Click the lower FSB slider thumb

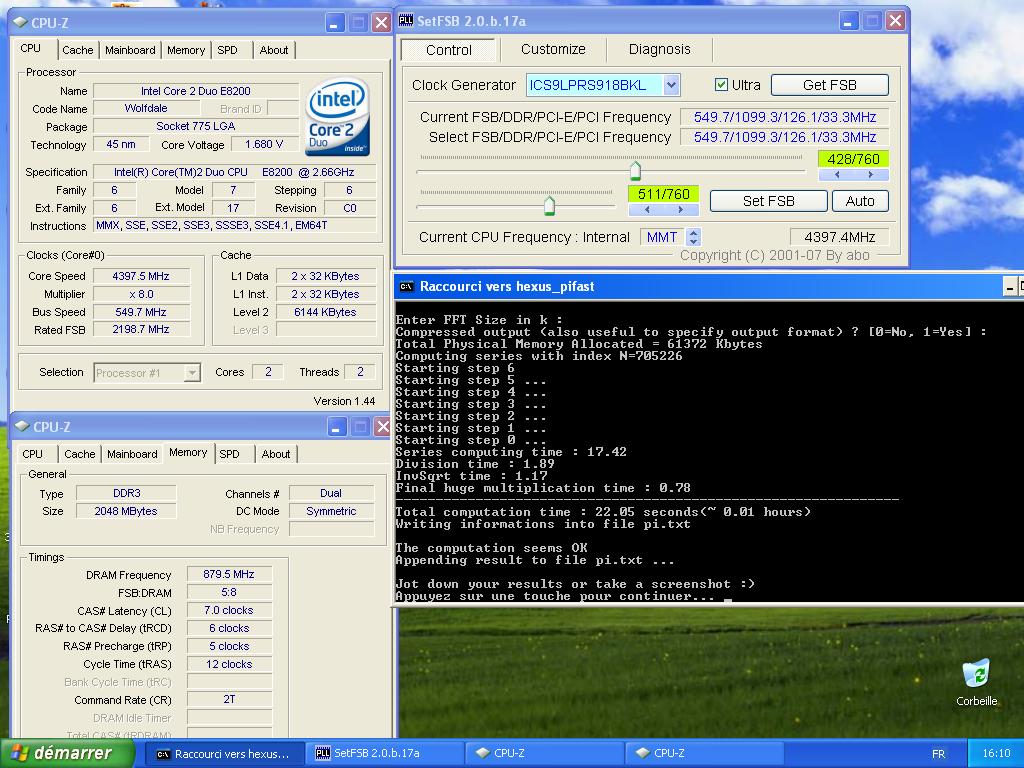tap(549, 206)
